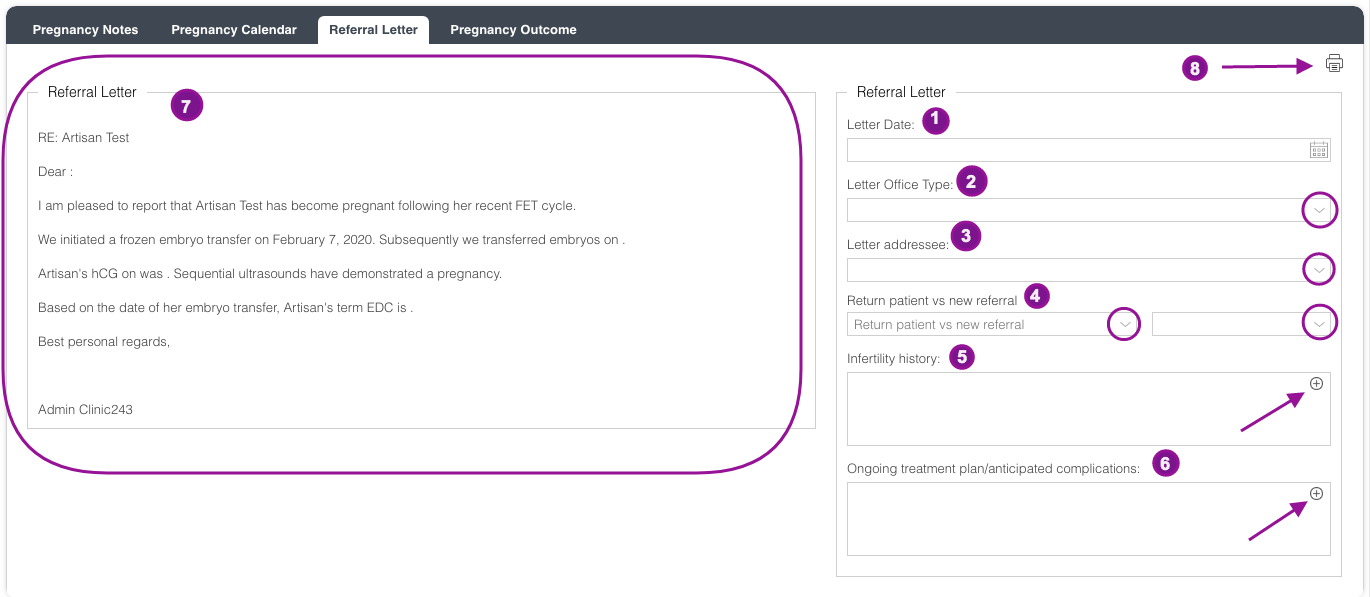1370x597 pixels.
Task: Open the Letter Date calendar picker
Action: pyautogui.click(x=1319, y=150)
